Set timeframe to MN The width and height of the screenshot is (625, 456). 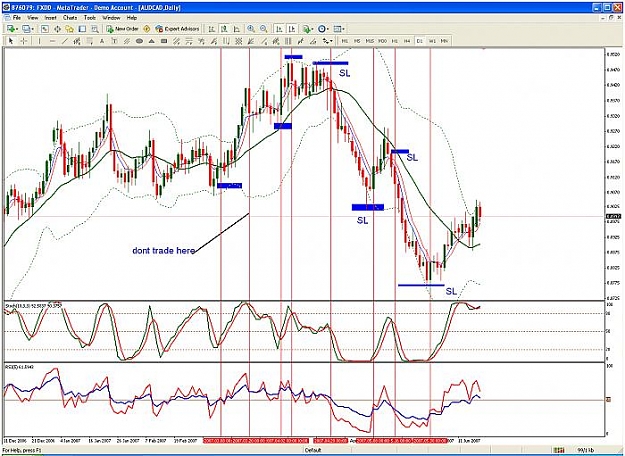coord(444,41)
